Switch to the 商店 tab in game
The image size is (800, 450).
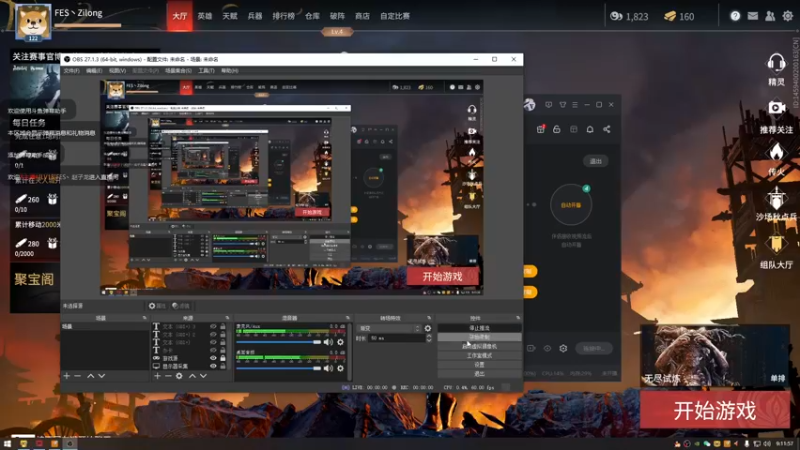[362, 16]
